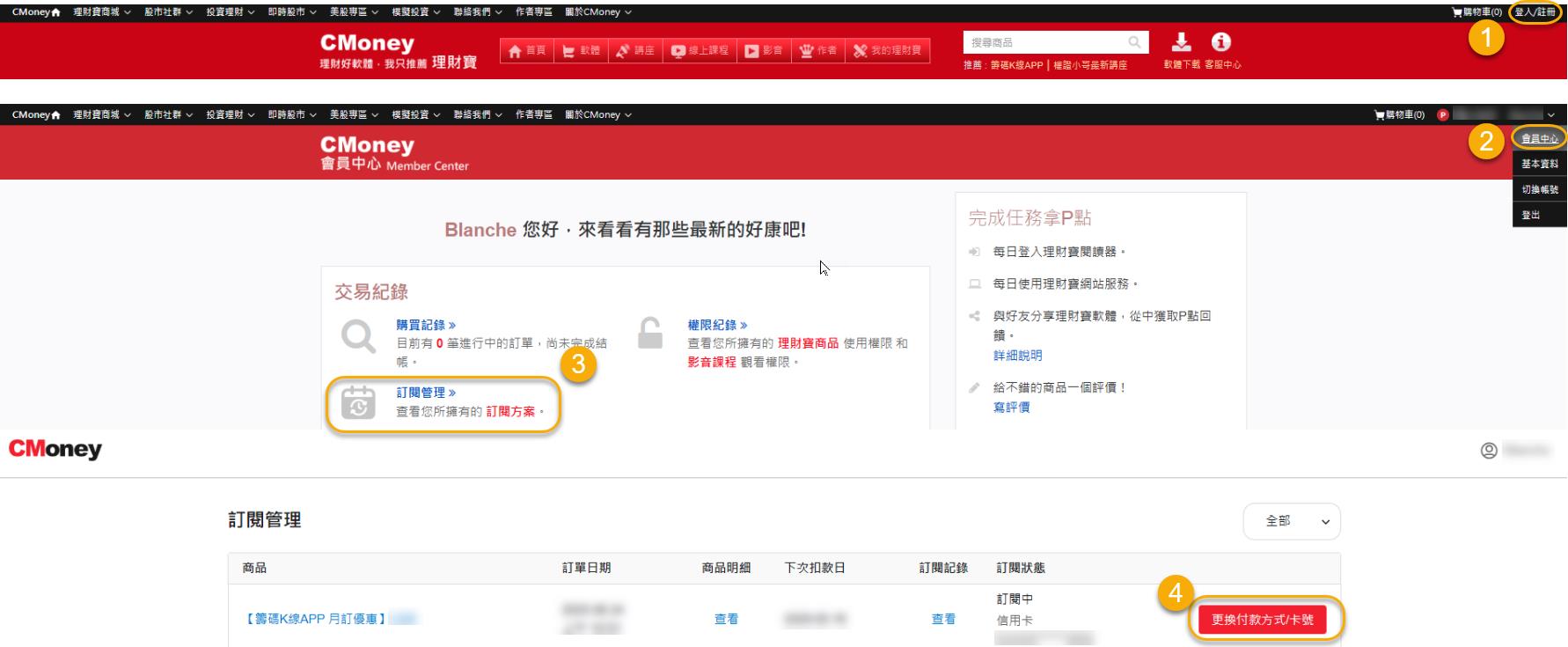Click the 線上課程 online course icon
Image resolution: width=1568 pixels, height=647 pixels.
[678, 51]
